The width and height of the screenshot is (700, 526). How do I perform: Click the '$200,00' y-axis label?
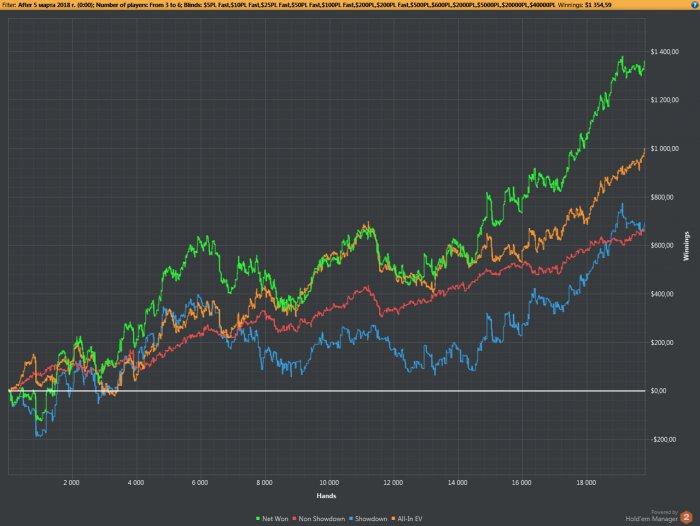pos(662,342)
